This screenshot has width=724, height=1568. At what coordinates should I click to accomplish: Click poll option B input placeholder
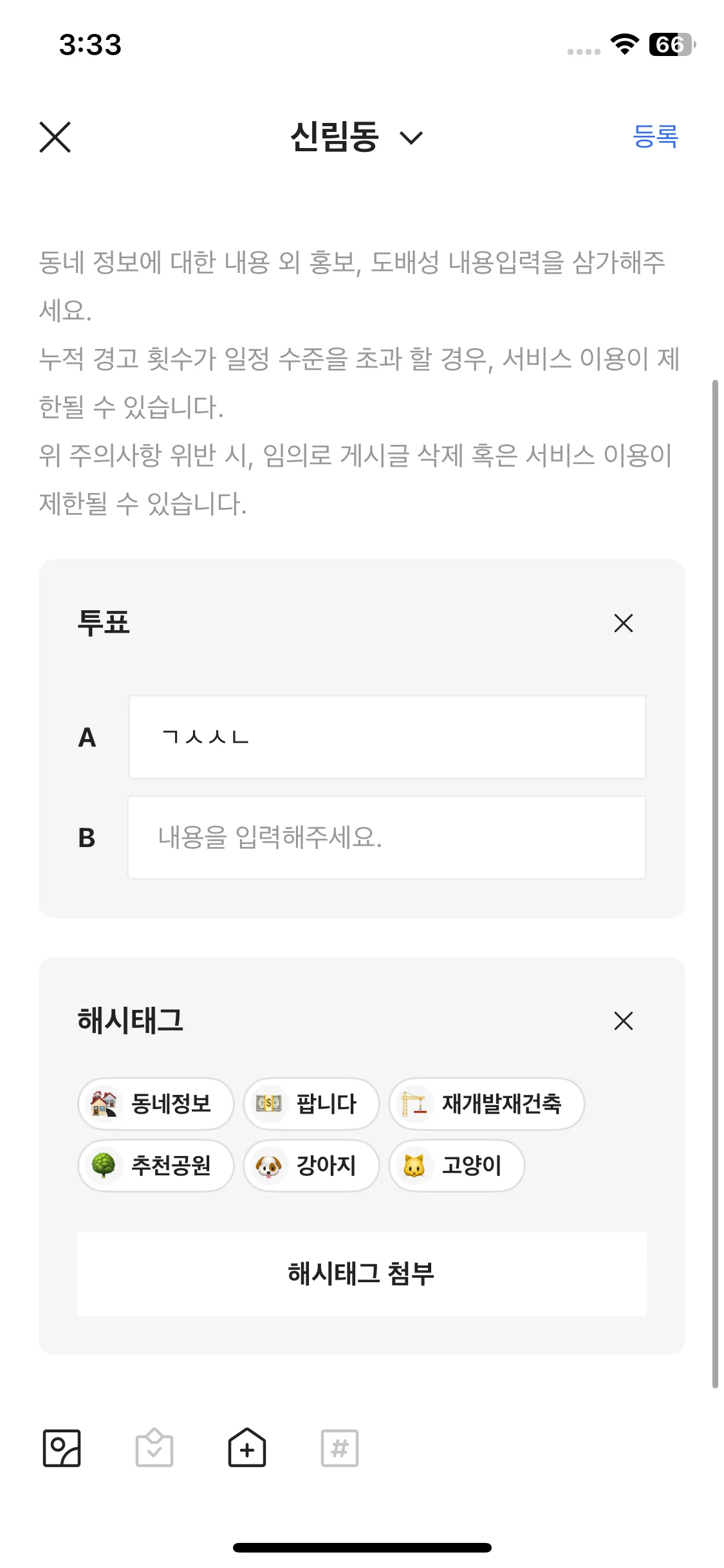387,836
